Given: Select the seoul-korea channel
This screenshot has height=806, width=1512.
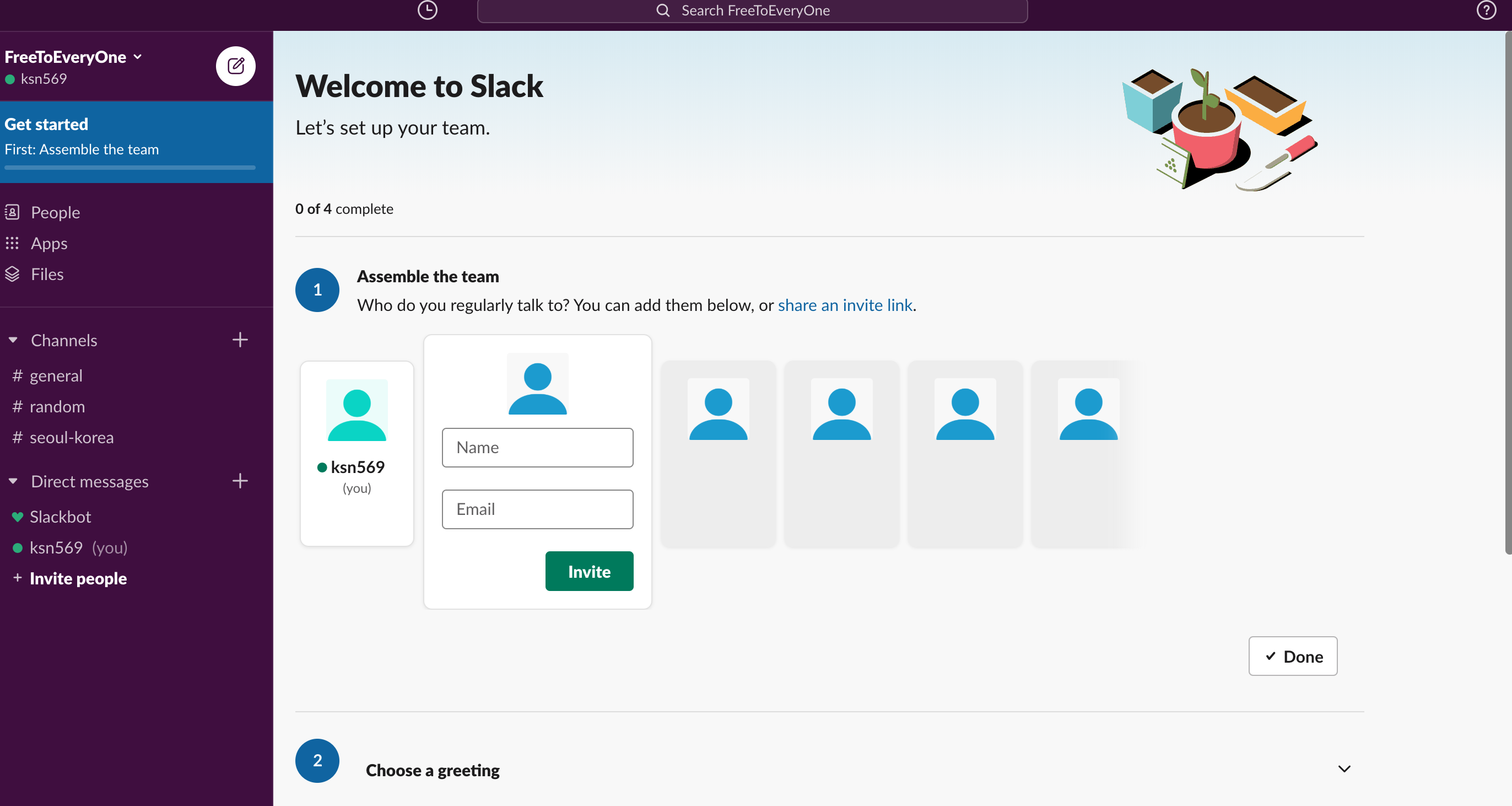Looking at the screenshot, I should click(71, 437).
